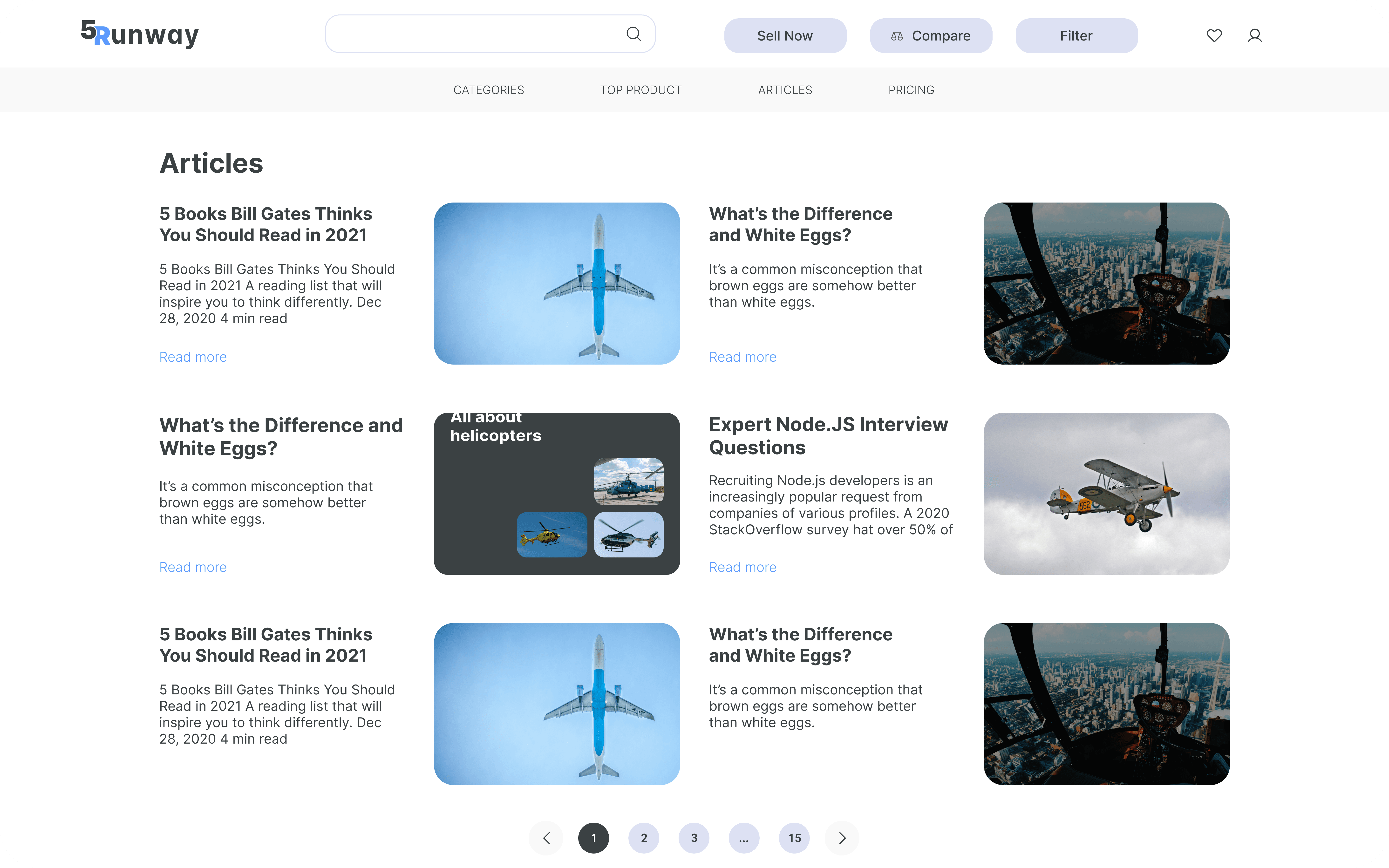Screen dimensions: 1389x868
Task: Open the user profile icon
Action: [x=1255, y=36]
